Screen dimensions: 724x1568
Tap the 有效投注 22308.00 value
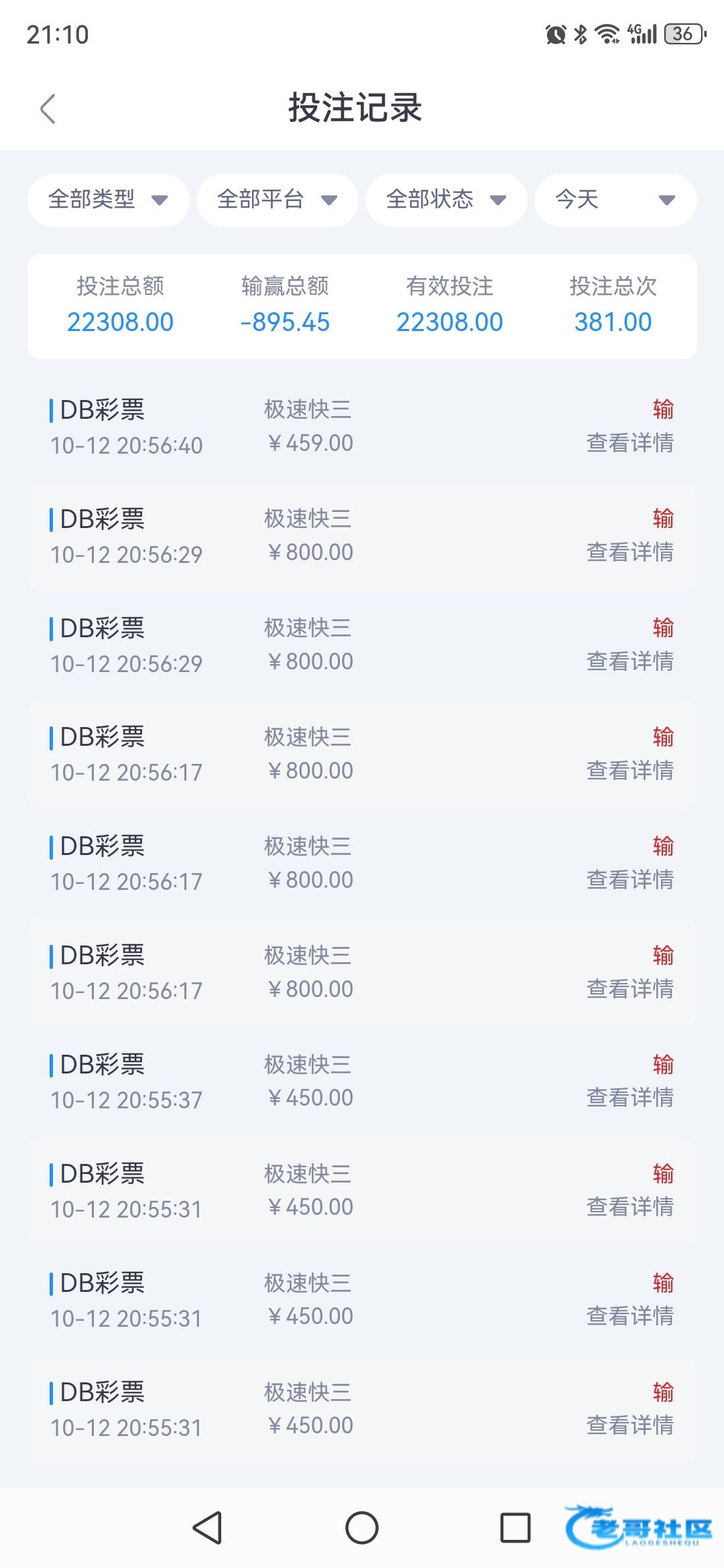coord(449,322)
